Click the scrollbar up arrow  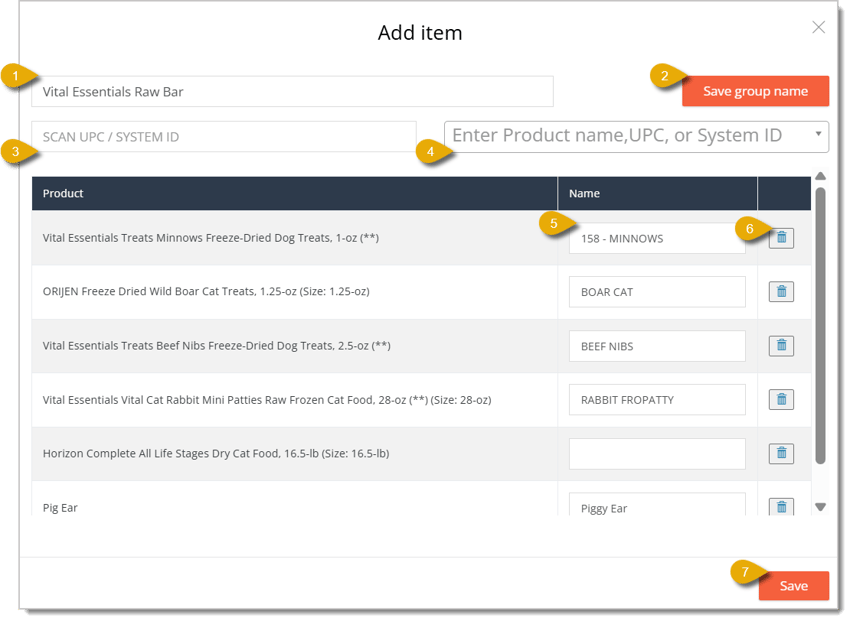coord(820,176)
